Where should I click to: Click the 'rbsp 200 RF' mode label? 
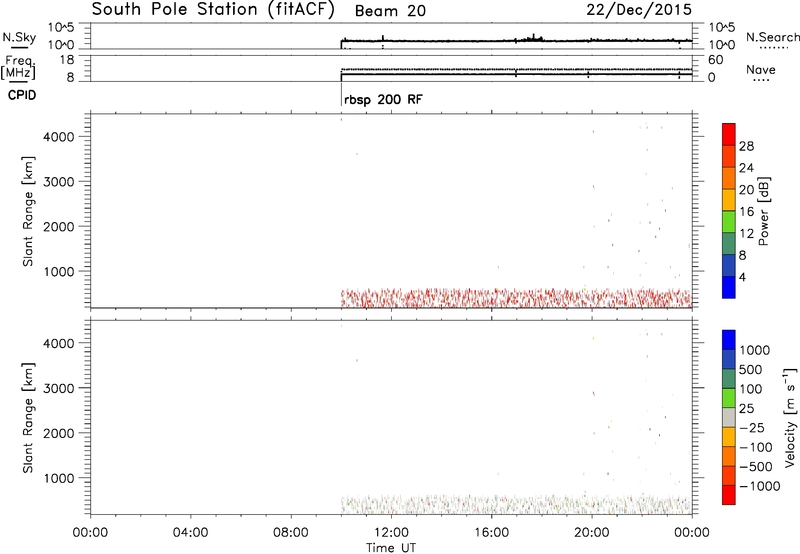coord(383,99)
